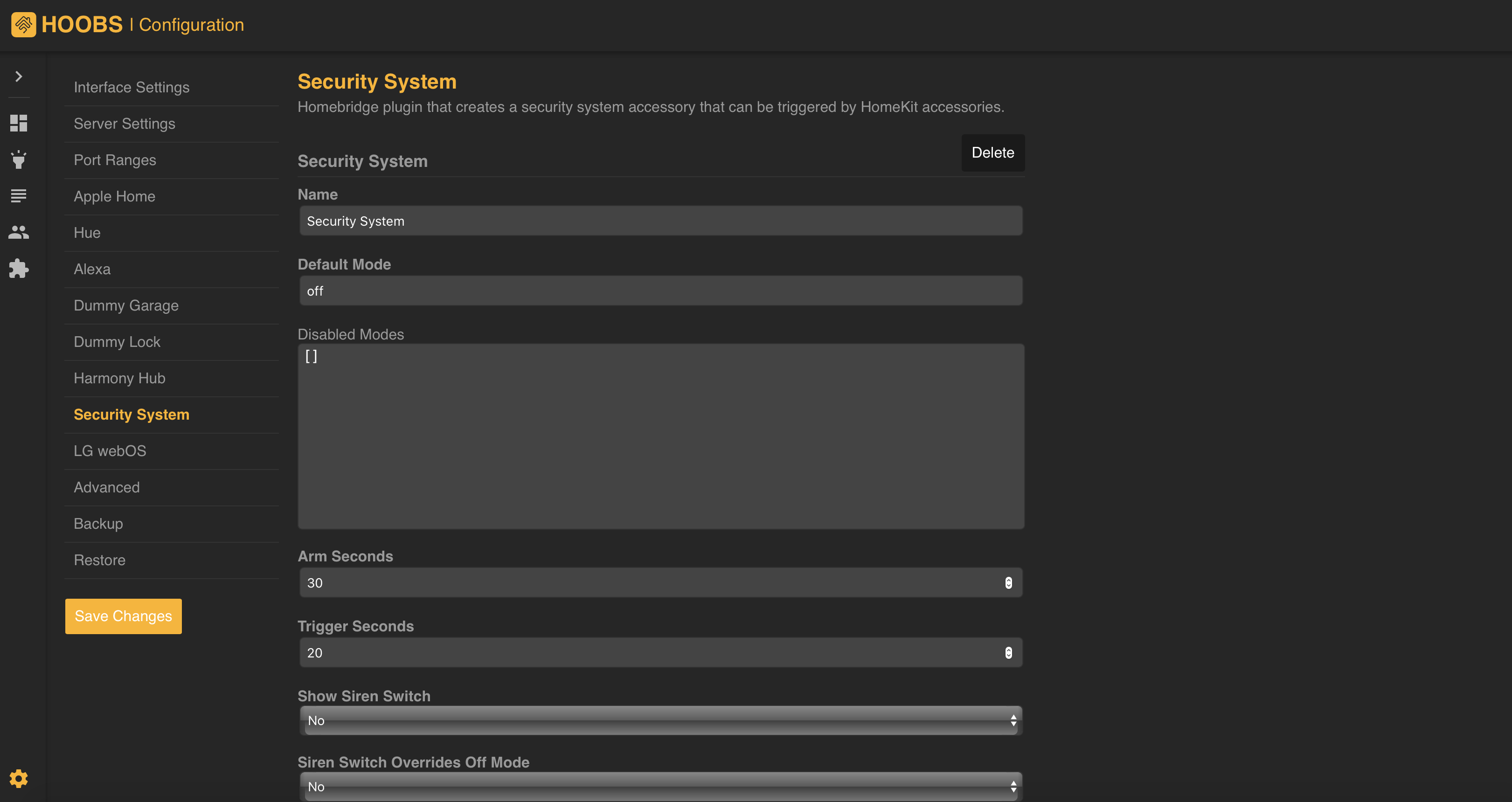Select the Configuration gear icon
1512x802 pixels.
tap(18, 778)
